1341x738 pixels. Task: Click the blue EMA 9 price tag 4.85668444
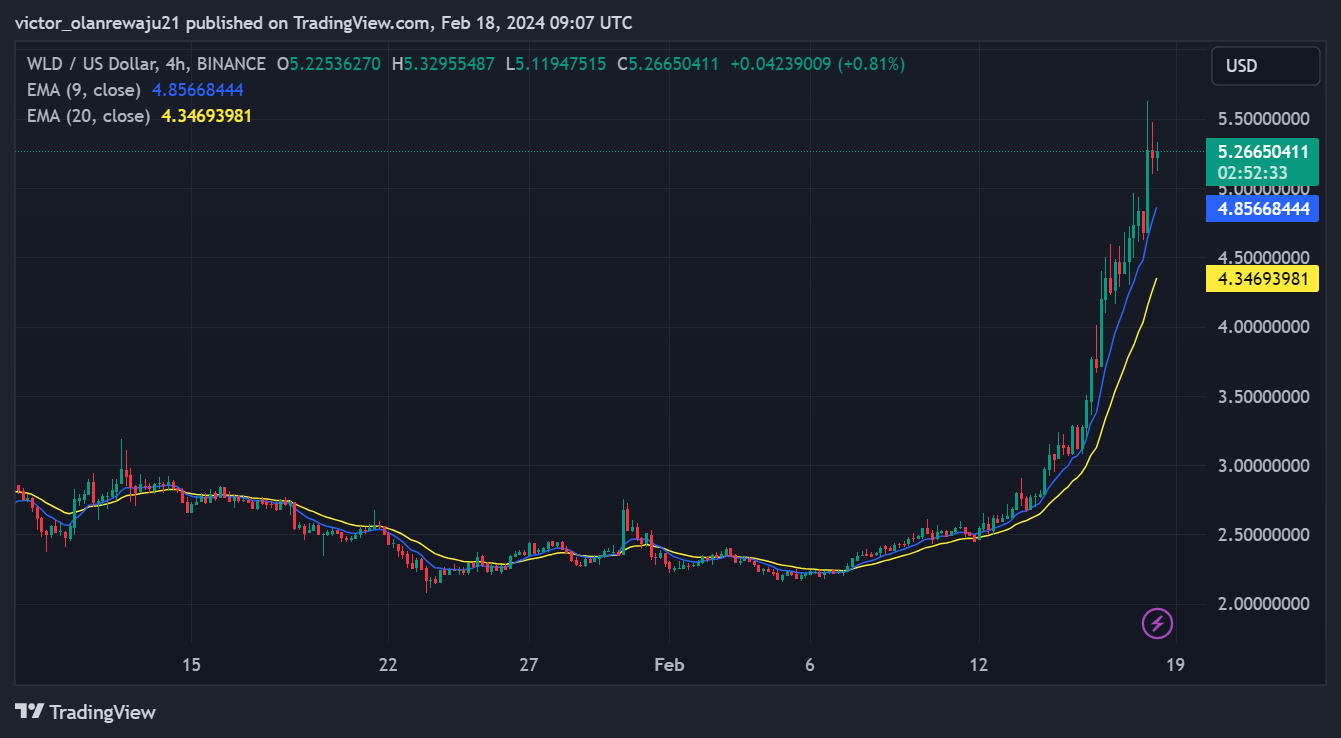click(x=1263, y=209)
